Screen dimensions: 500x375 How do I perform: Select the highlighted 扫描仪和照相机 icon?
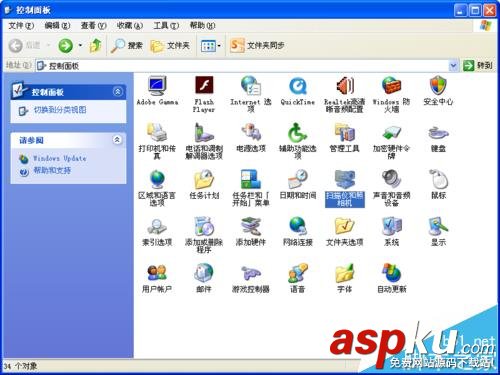pyautogui.click(x=345, y=179)
